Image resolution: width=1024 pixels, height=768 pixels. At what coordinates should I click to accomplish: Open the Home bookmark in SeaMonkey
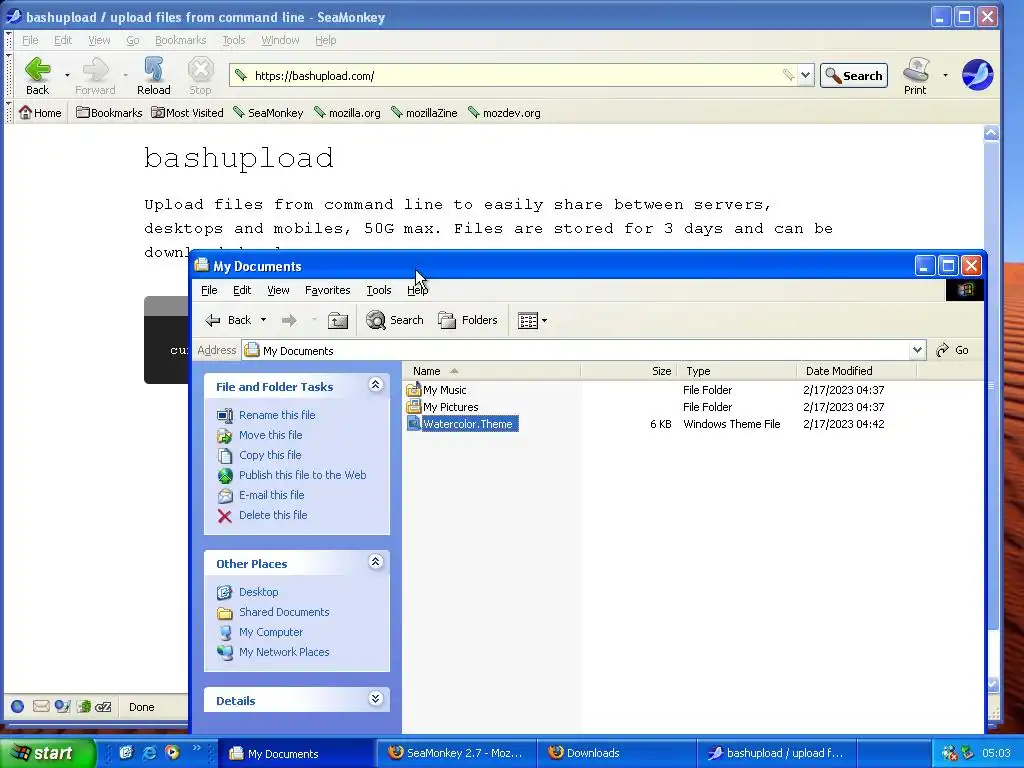tap(40, 113)
